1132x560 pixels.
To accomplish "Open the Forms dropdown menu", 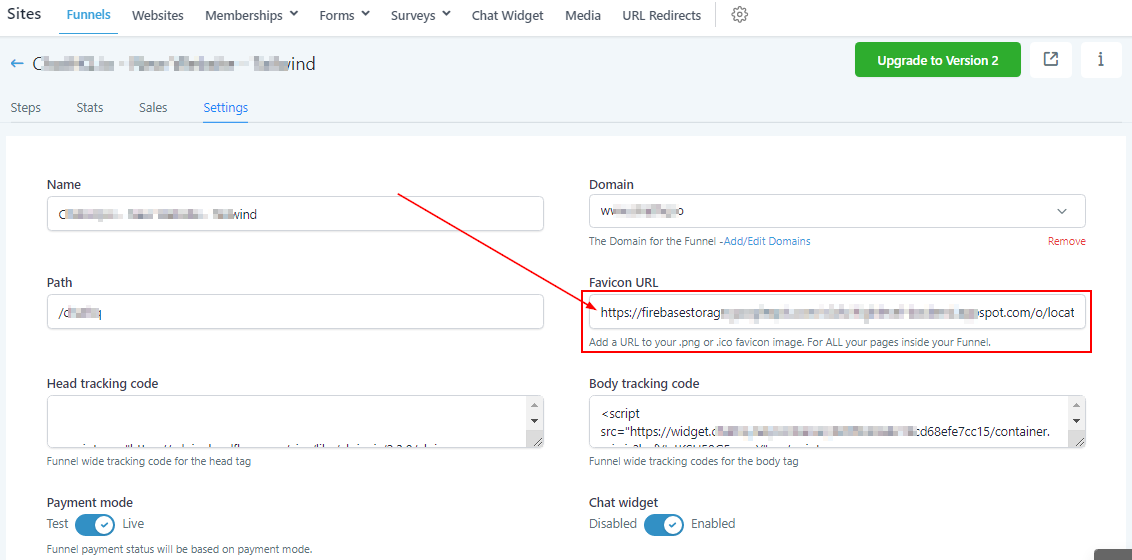I will pos(344,15).
